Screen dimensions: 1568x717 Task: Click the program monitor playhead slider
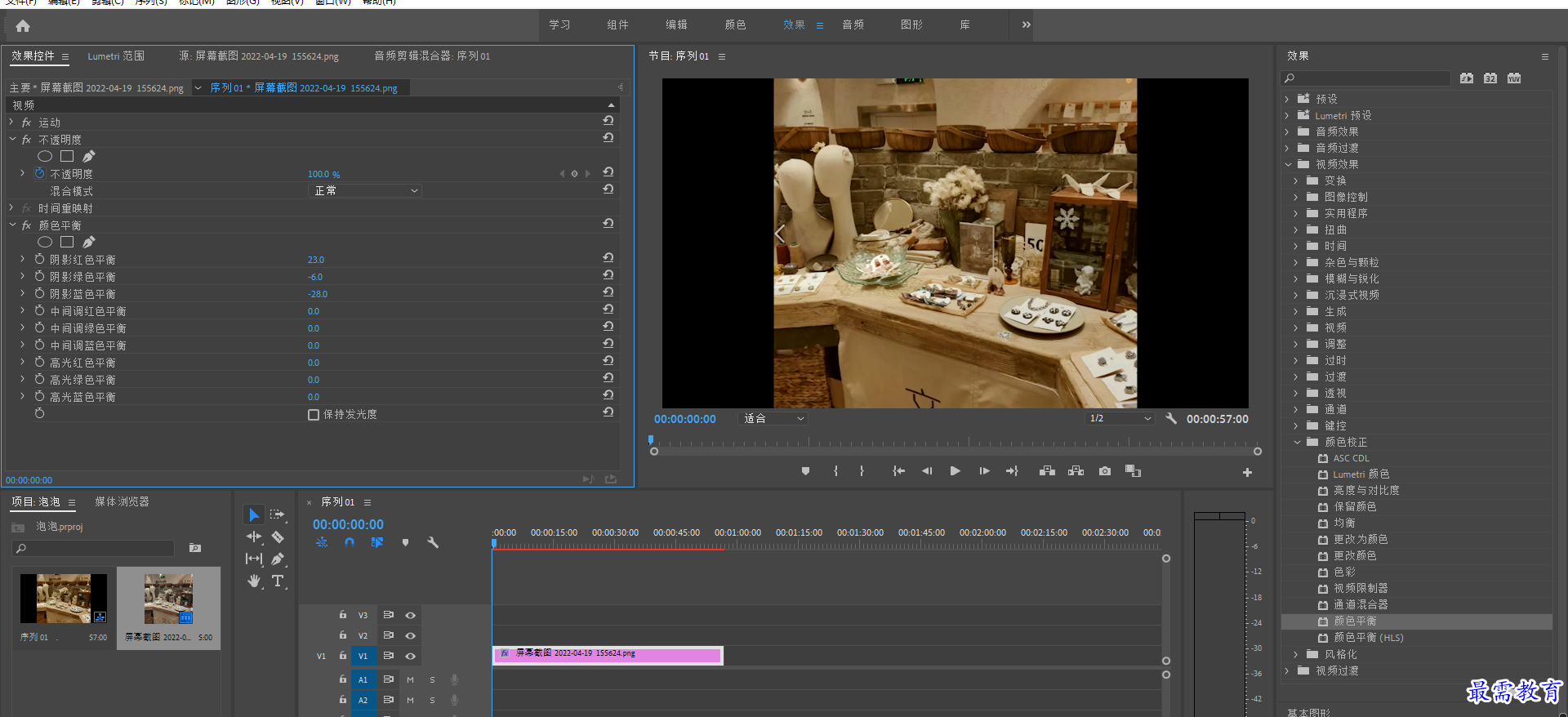651,440
